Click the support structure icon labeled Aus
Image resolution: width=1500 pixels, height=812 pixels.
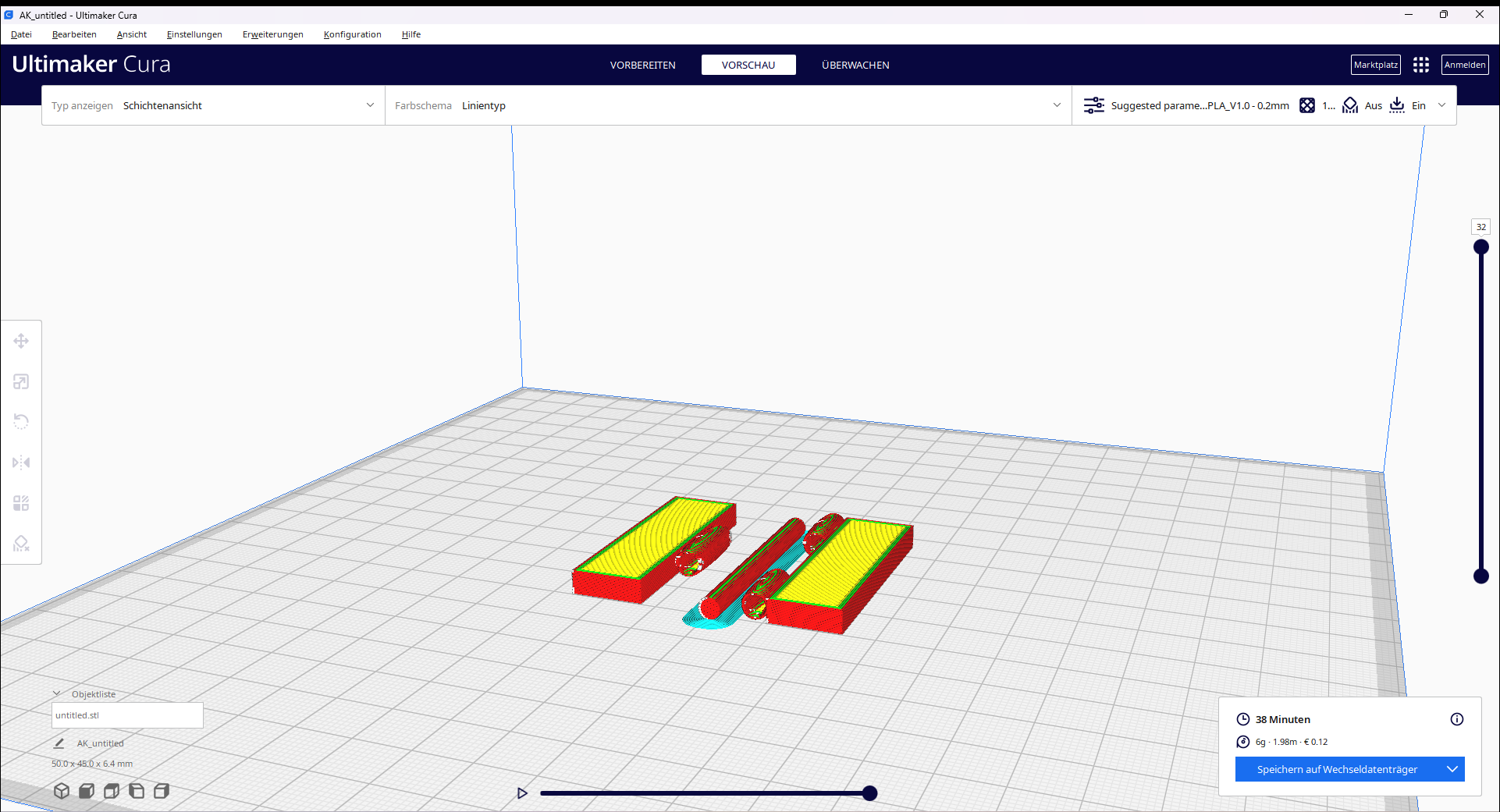(x=1350, y=105)
